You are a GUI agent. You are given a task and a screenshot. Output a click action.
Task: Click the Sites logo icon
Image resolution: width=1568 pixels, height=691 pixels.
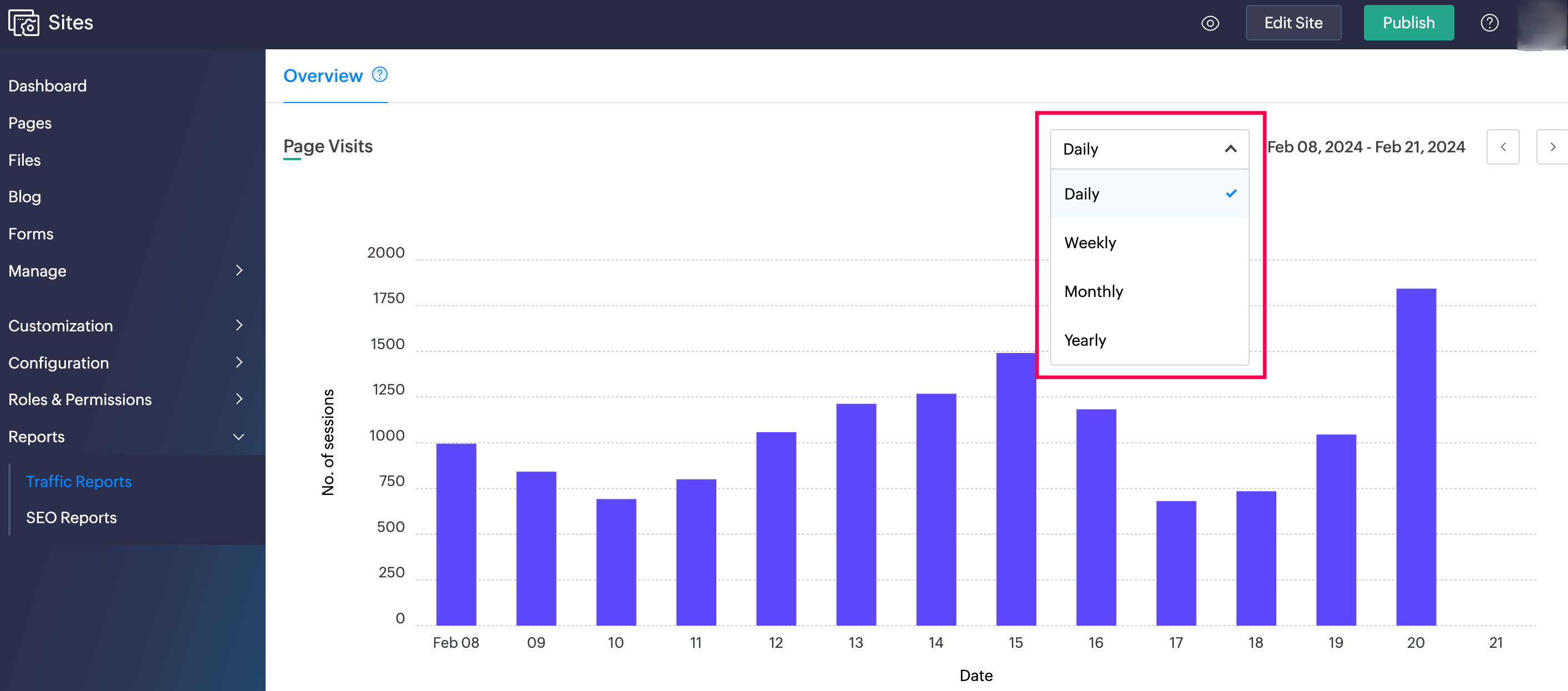coord(24,23)
